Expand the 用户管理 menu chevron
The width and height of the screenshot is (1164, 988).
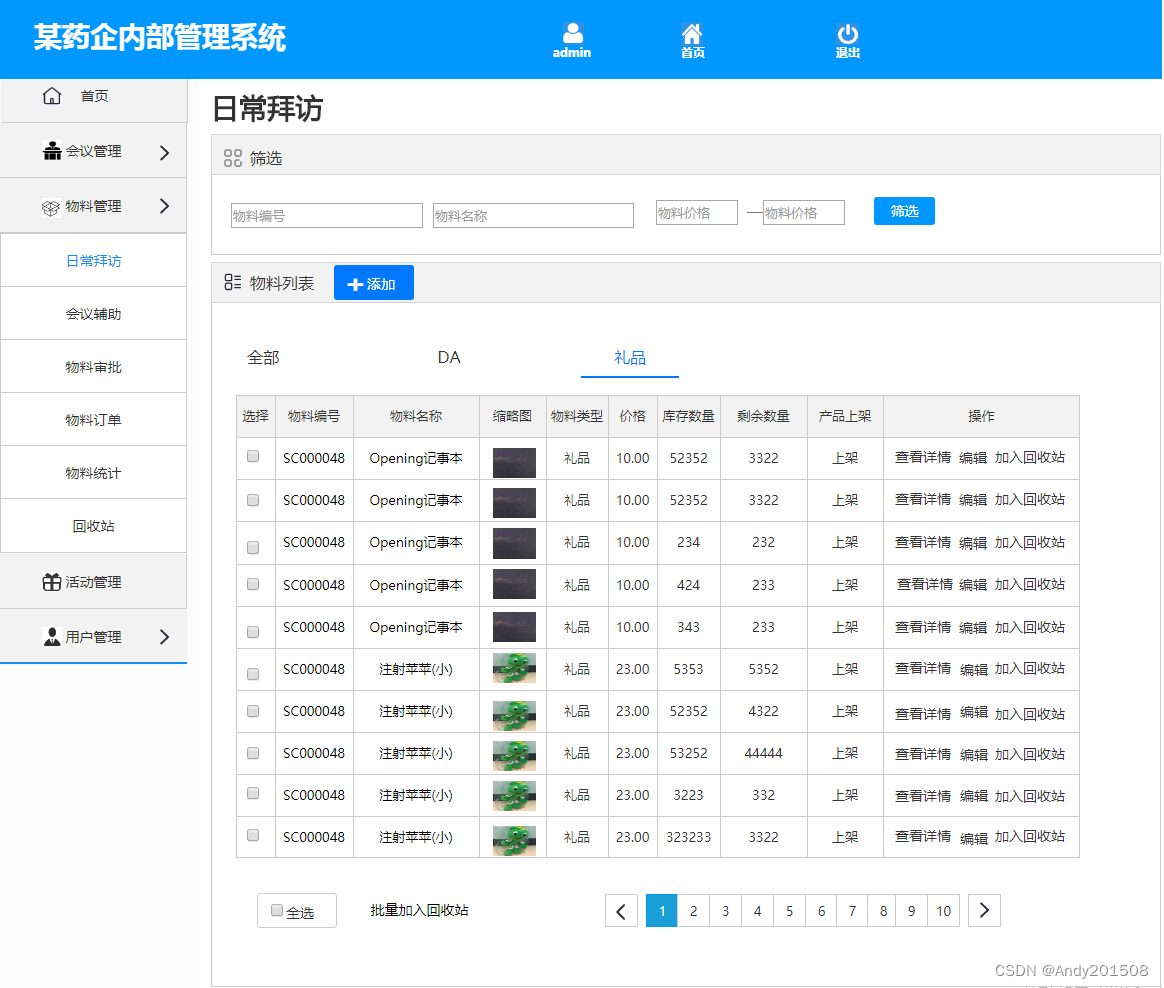(164, 636)
